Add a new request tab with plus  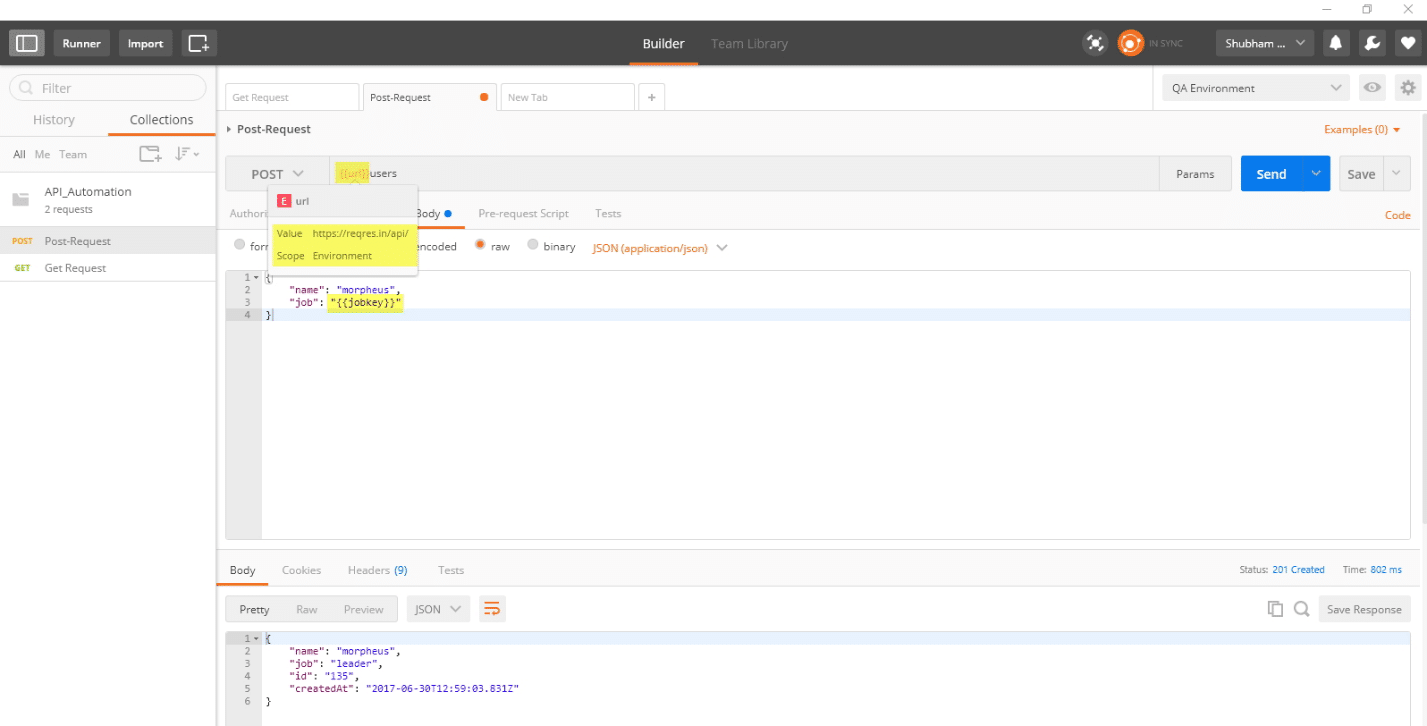click(x=652, y=97)
